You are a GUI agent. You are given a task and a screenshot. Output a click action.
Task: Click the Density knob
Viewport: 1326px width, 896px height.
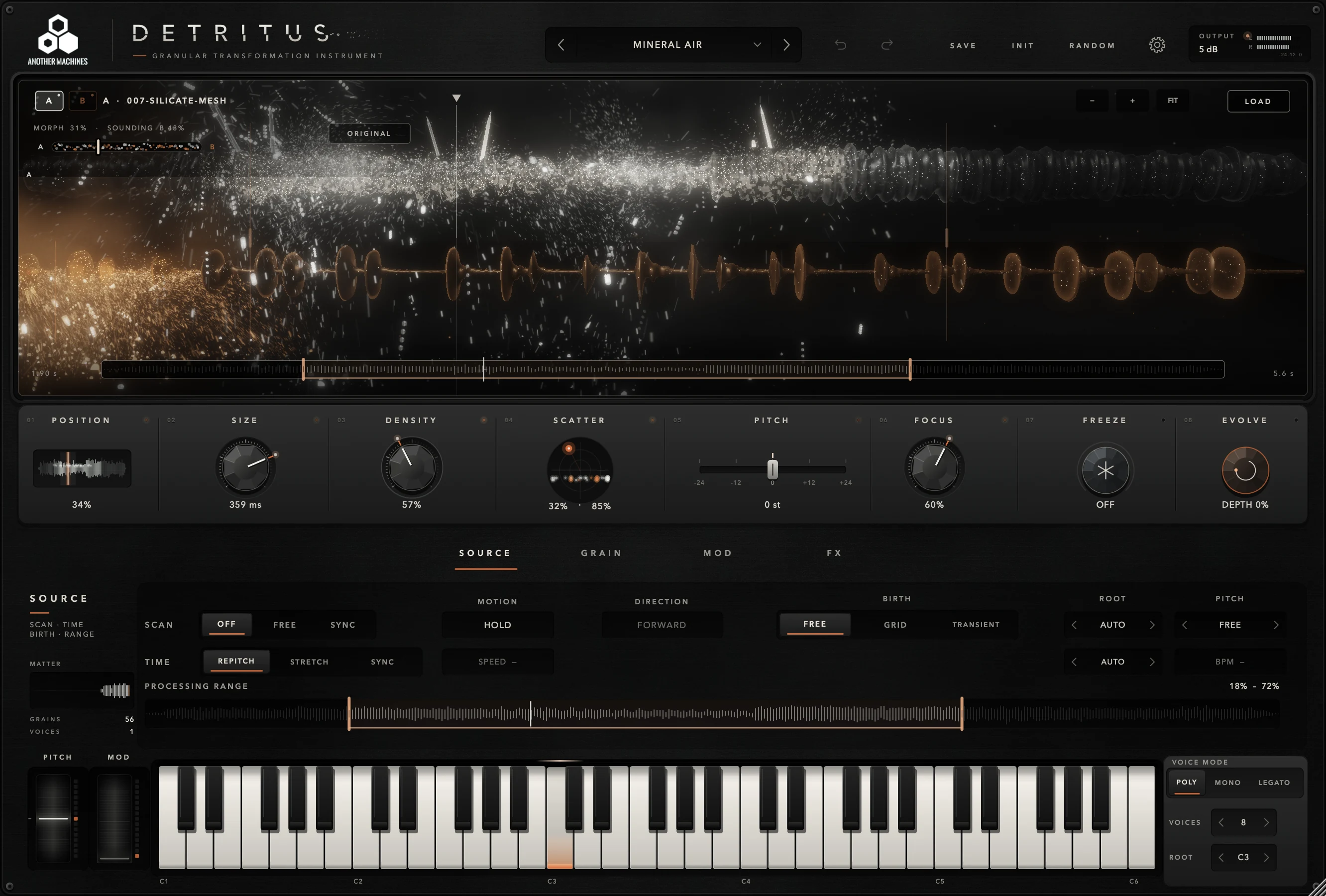[x=411, y=467]
